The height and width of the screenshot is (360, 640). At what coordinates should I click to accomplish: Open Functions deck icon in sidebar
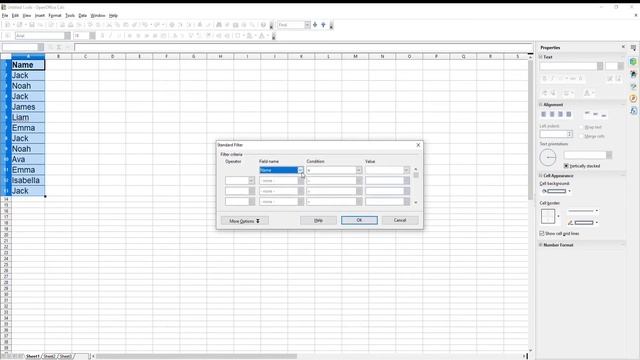click(633, 111)
